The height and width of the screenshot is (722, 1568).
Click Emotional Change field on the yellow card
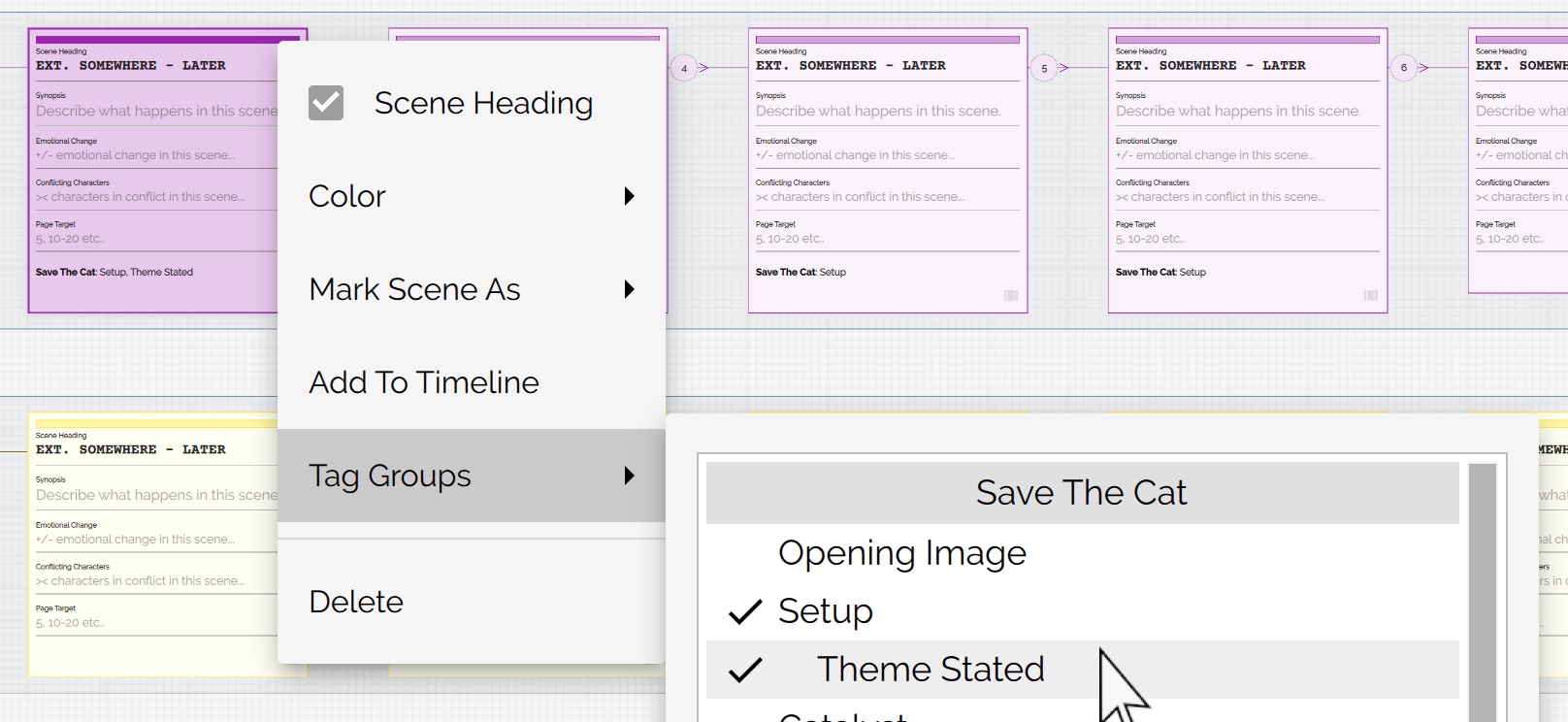point(156,540)
